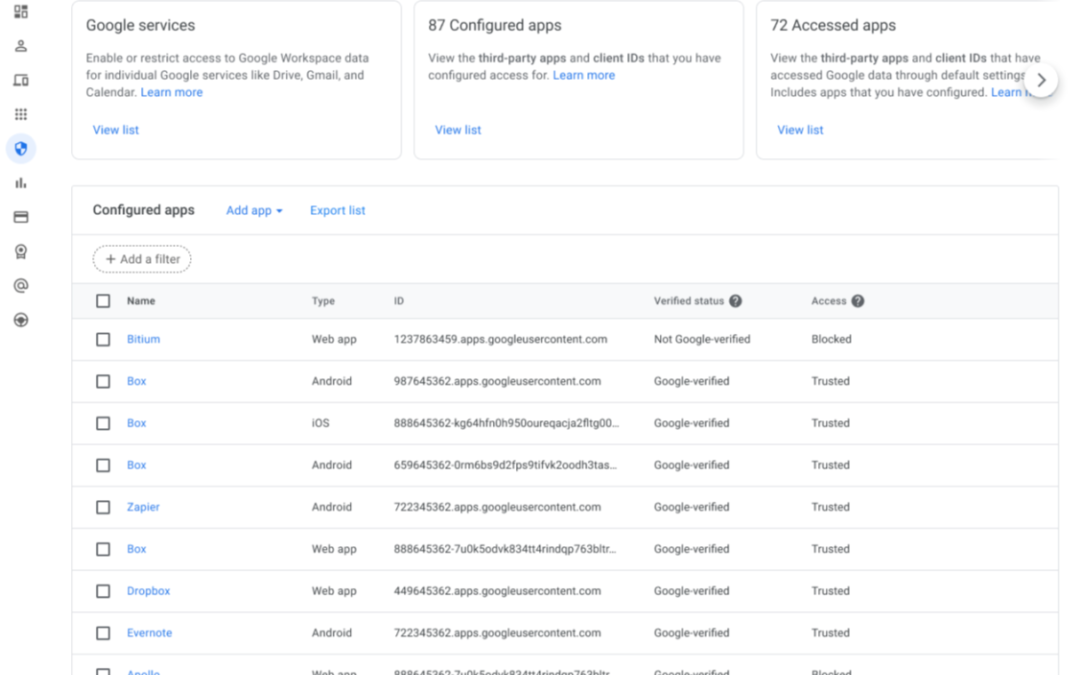Click the 87 Configured apps card title
The image size is (1080, 675).
click(495, 25)
